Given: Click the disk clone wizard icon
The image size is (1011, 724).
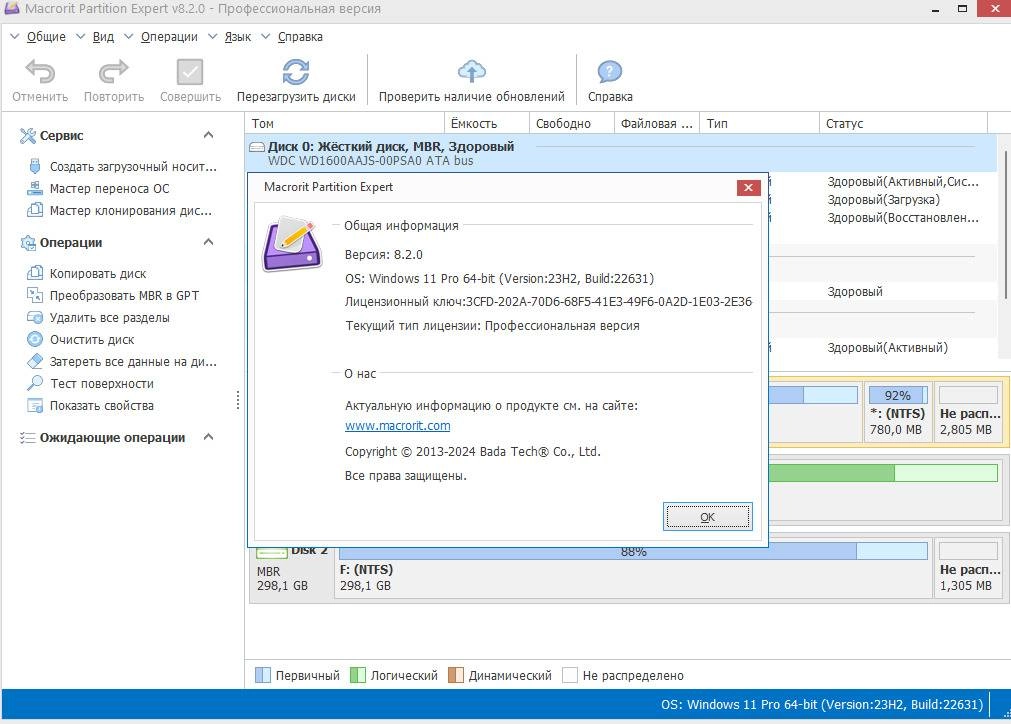Looking at the screenshot, I should [x=35, y=210].
